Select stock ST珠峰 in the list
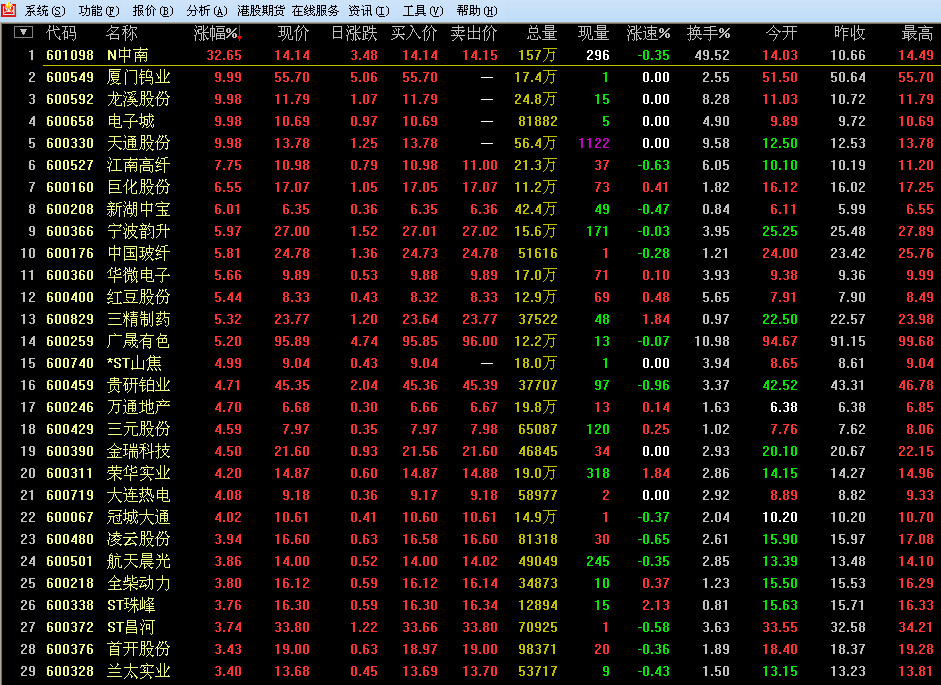The image size is (941, 685). [x=131, y=606]
